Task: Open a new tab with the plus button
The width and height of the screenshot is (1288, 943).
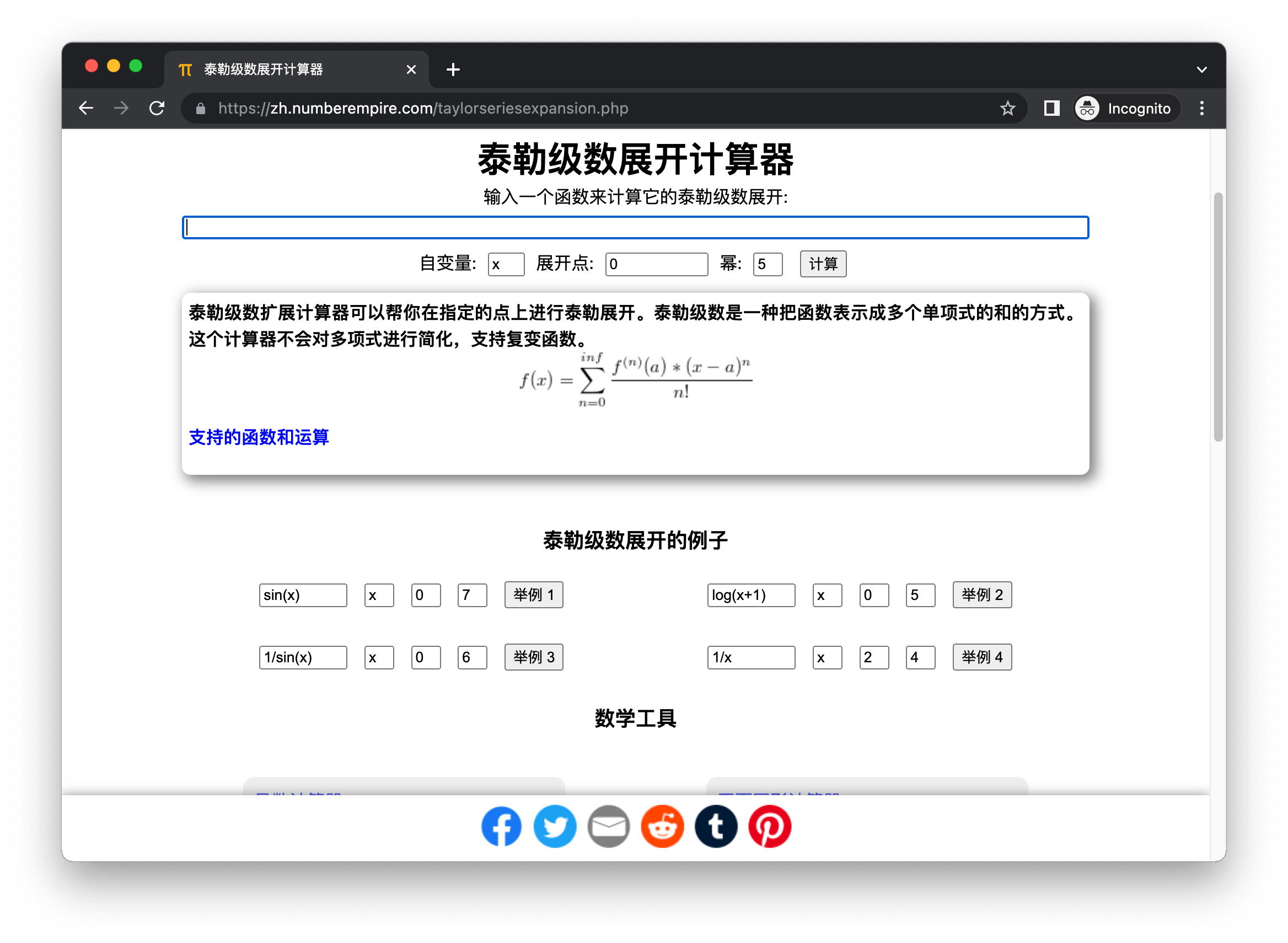Action: [x=453, y=69]
